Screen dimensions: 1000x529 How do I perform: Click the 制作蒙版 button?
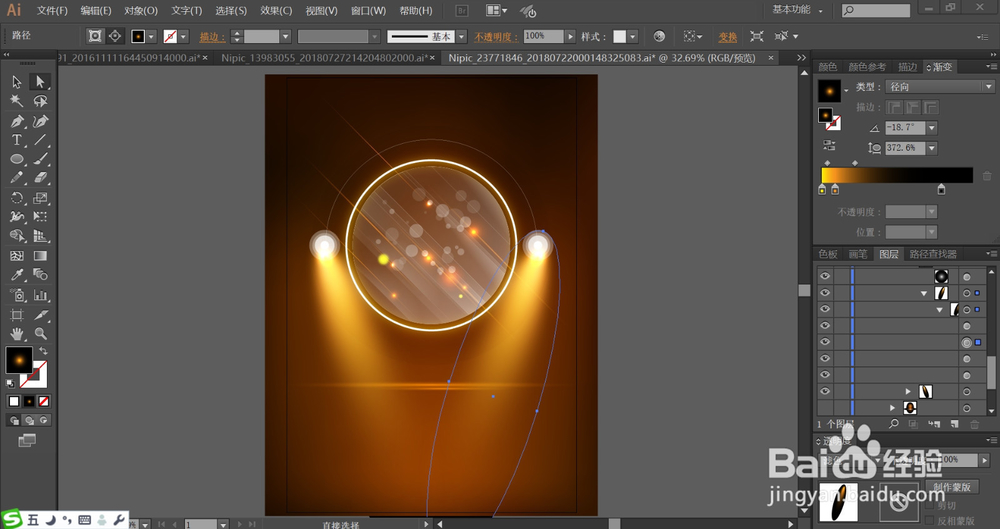952,486
